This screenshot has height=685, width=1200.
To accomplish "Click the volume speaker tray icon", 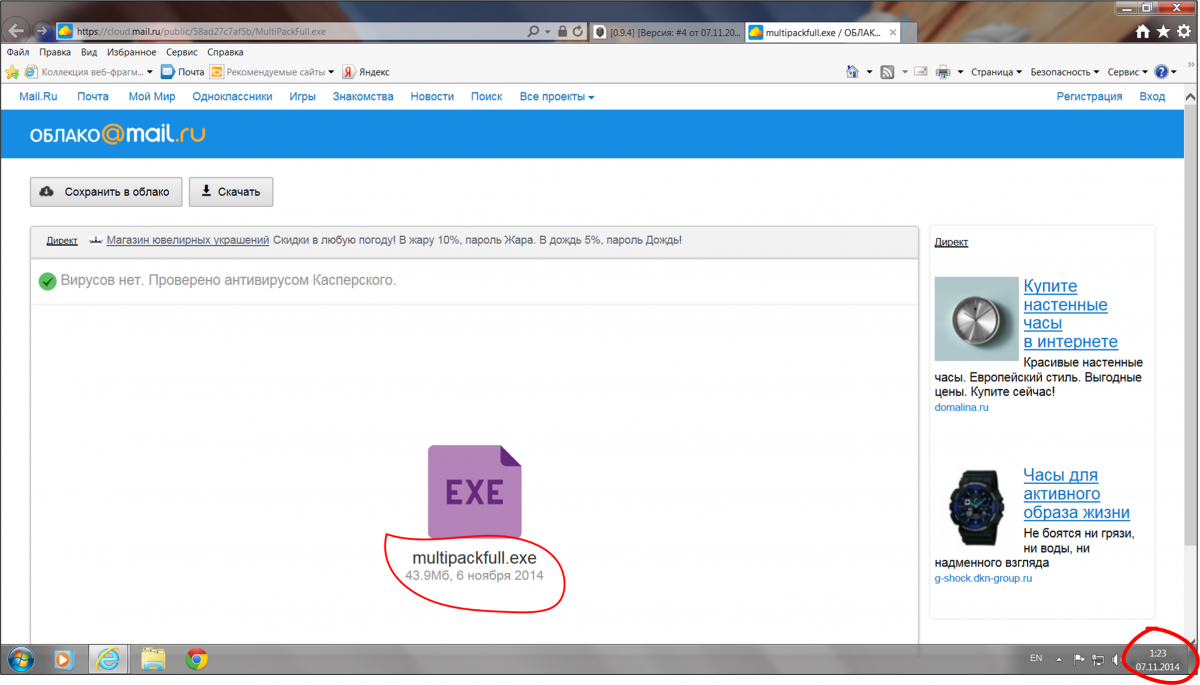I will [1116, 660].
